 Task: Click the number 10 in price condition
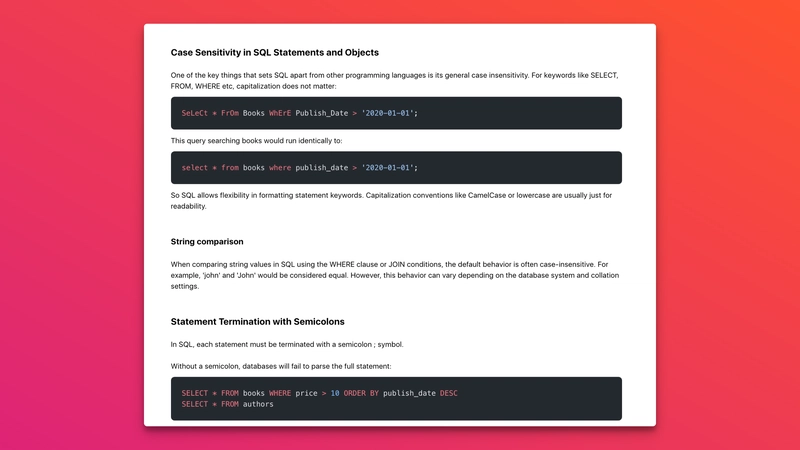pos(335,393)
